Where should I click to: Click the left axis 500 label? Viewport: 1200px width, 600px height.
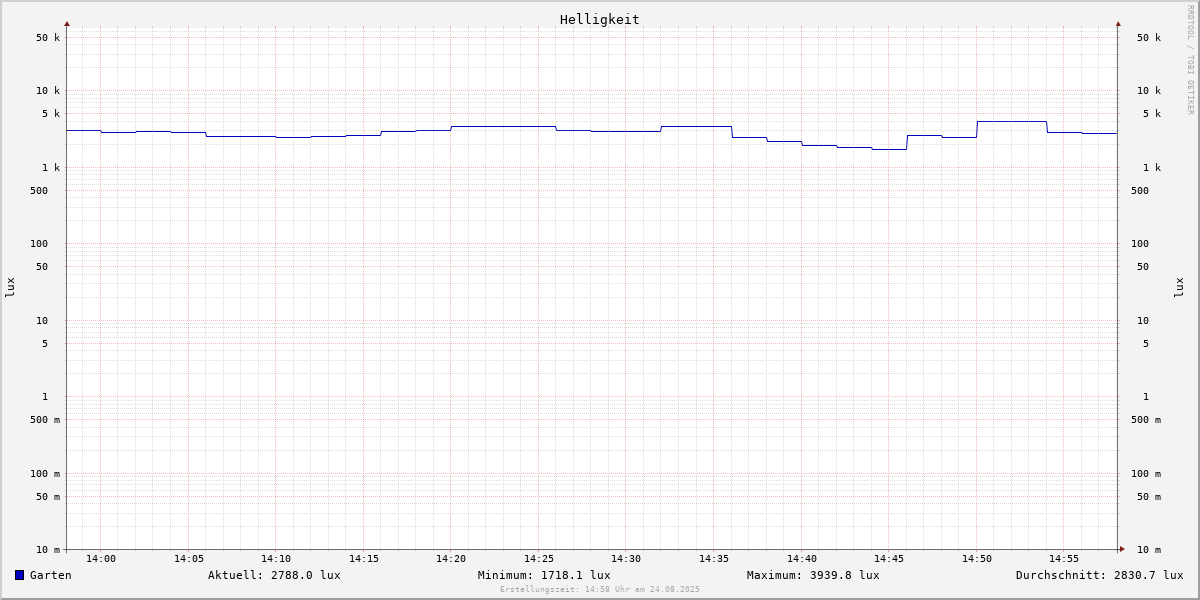39,191
